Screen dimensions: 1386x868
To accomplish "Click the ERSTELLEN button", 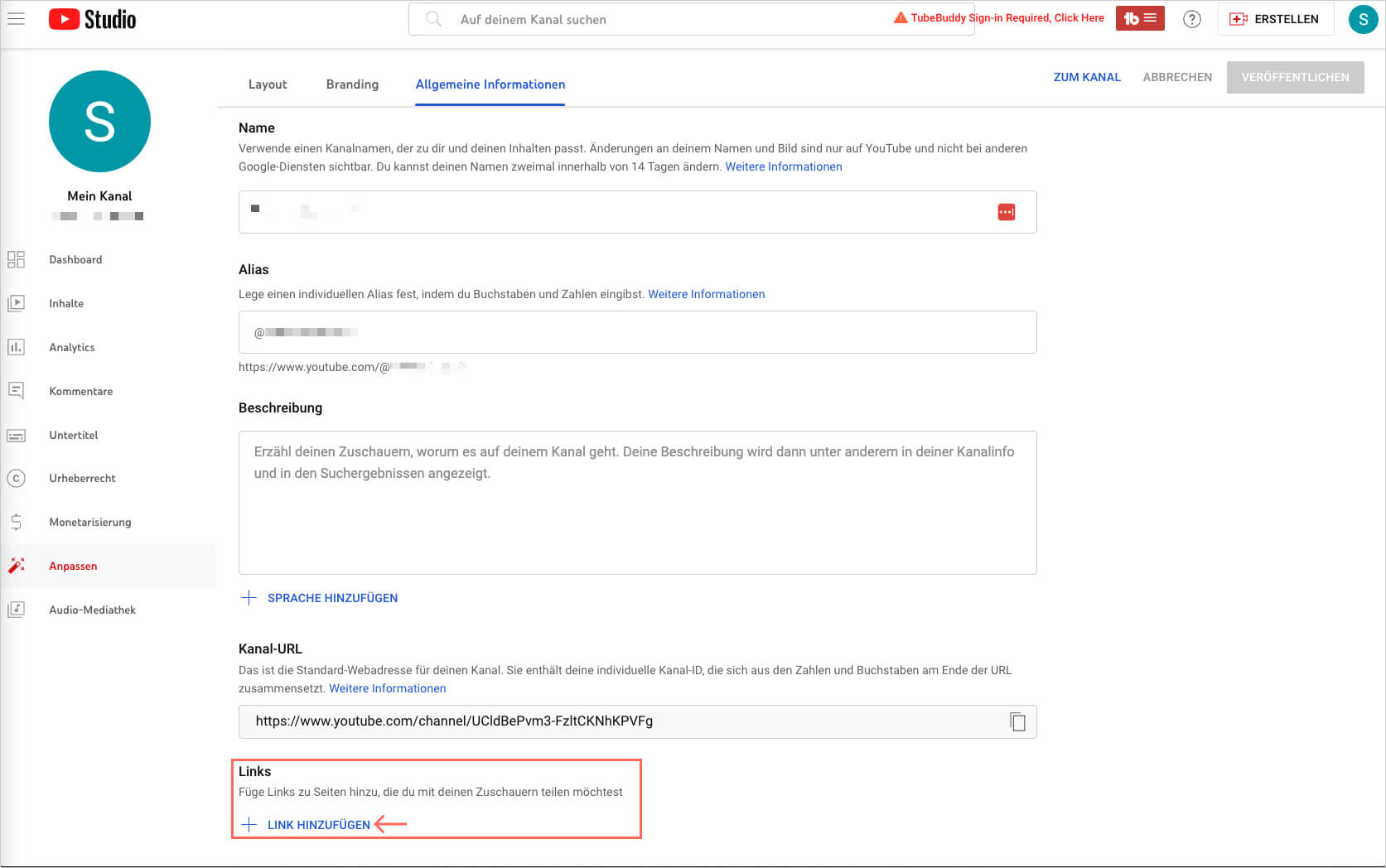I will click(1275, 19).
